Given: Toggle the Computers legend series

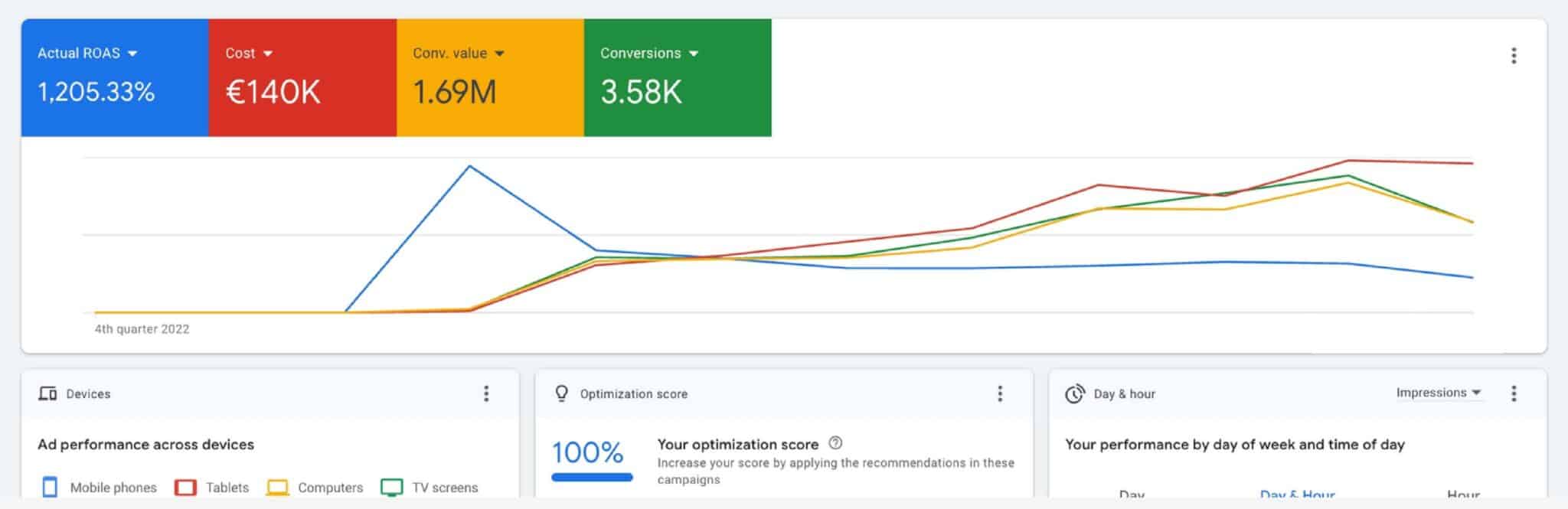Looking at the screenshot, I should (315, 488).
